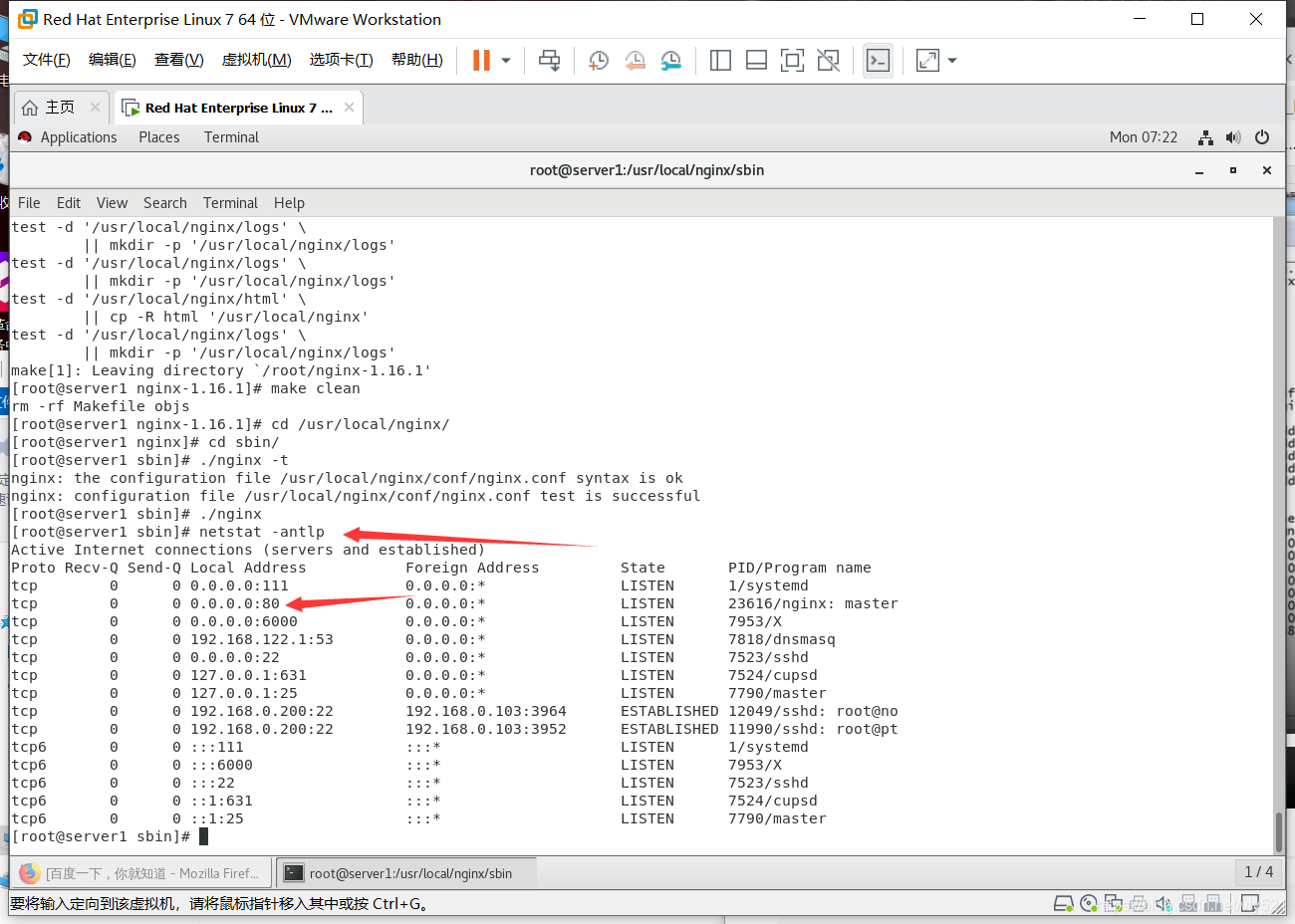Open Terminal app menu in GNOME top bar
Image resolution: width=1295 pixels, height=924 pixels.
pos(231,137)
